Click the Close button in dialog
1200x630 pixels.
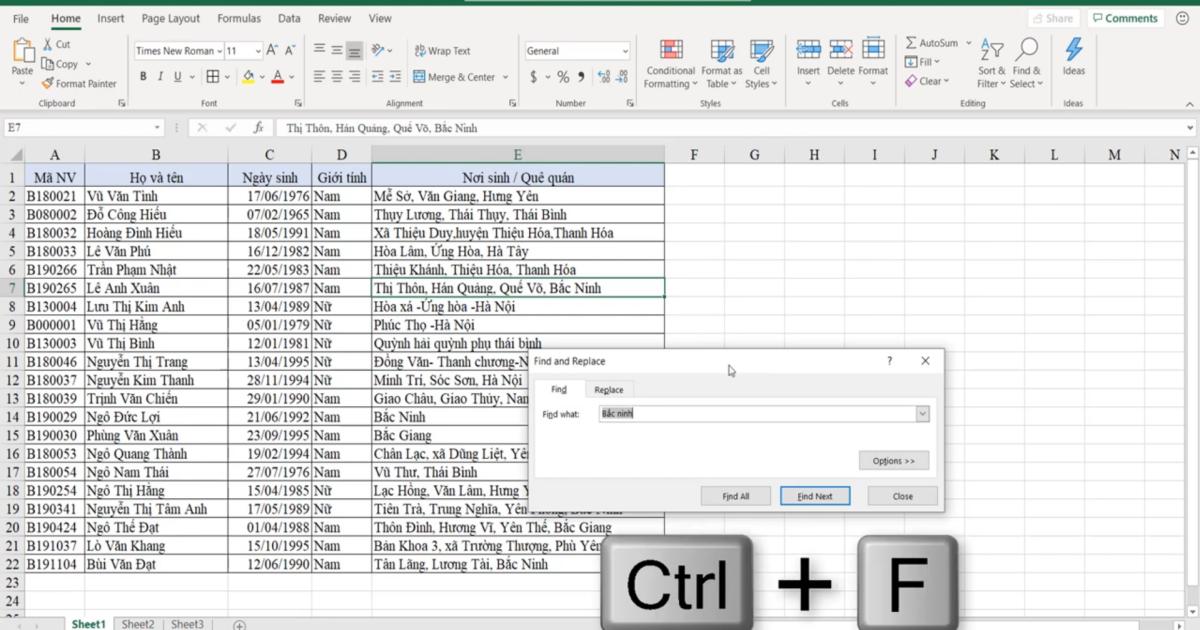(903, 496)
